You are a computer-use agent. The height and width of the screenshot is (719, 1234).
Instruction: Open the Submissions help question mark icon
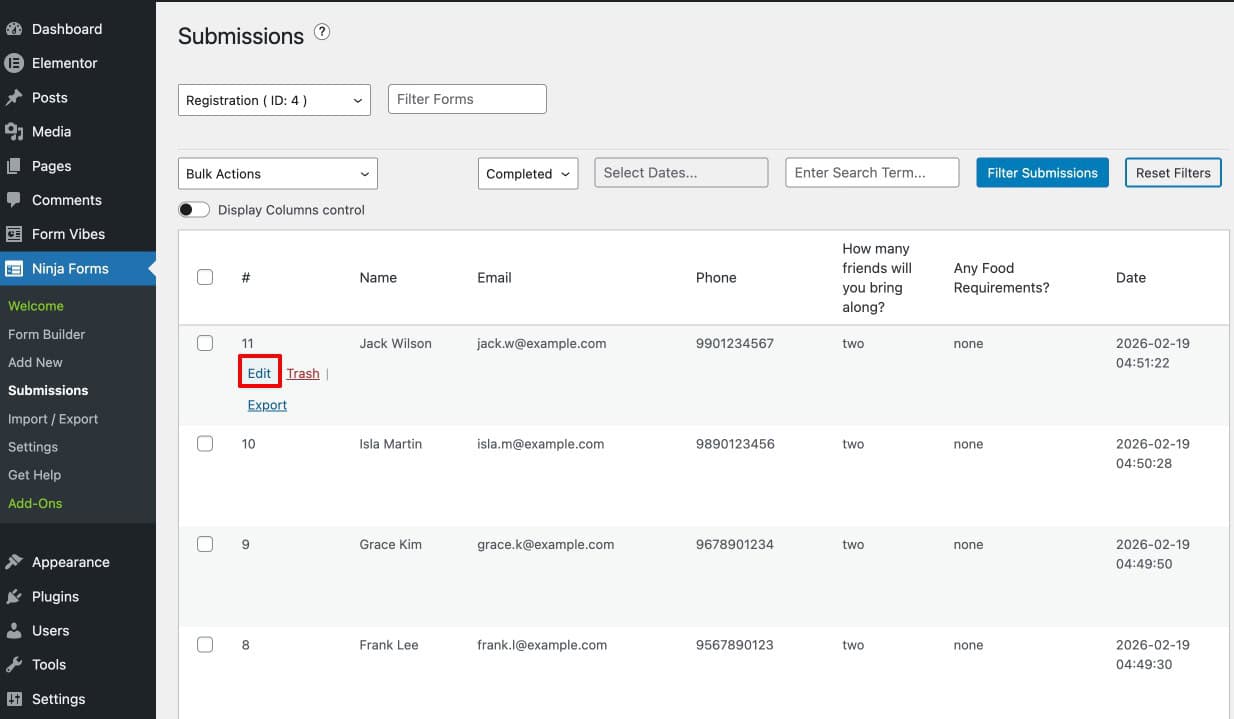pos(322,32)
